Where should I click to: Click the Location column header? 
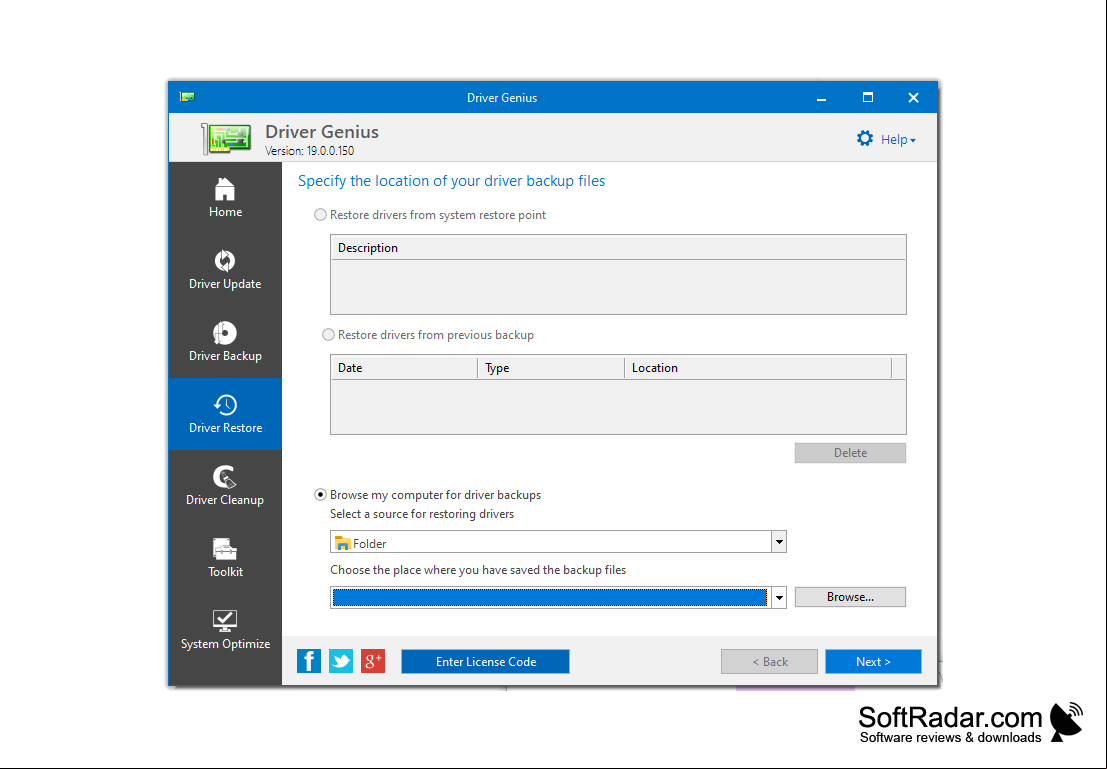[x=758, y=368]
